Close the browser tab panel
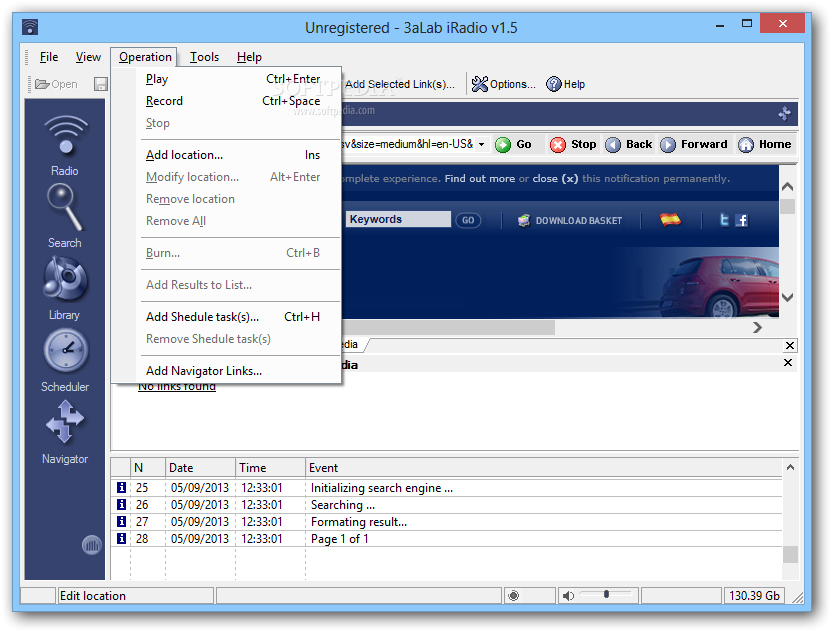 pyautogui.click(x=790, y=345)
